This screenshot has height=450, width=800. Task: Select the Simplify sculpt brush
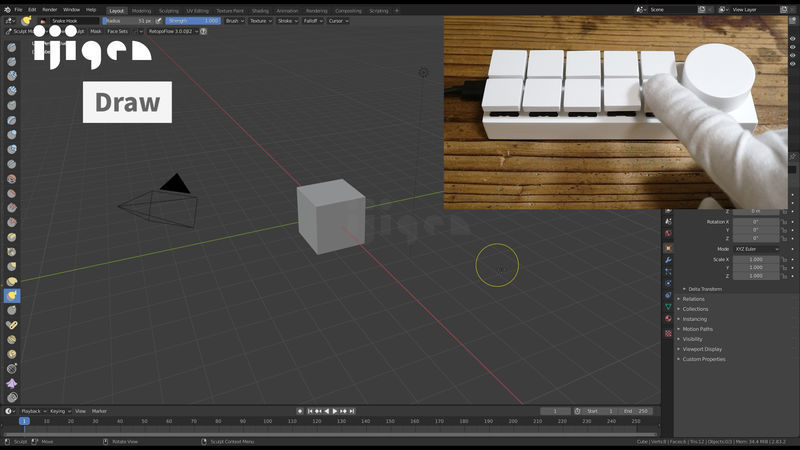pos(12,397)
